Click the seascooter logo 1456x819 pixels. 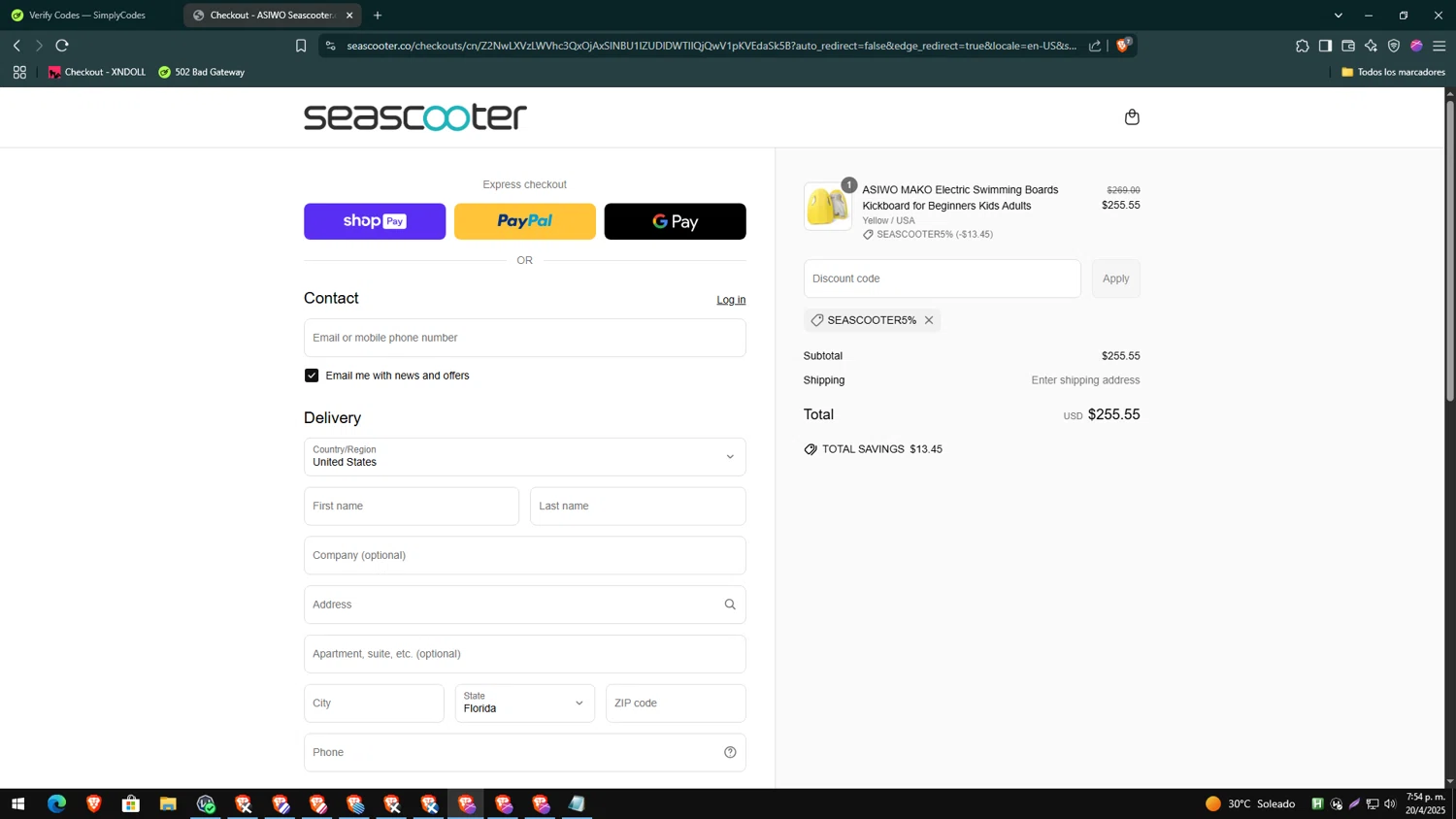(x=415, y=117)
